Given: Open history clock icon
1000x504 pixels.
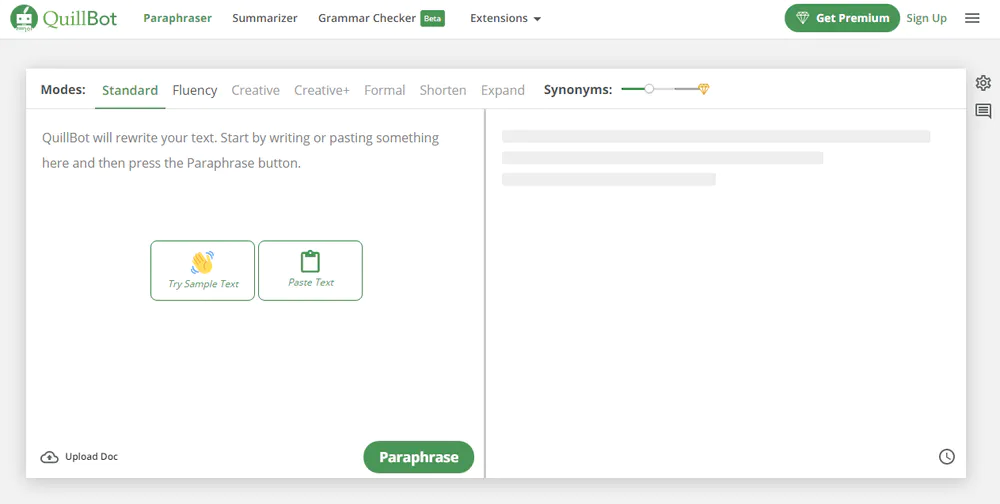Looking at the screenshot, I should (946, 457).
